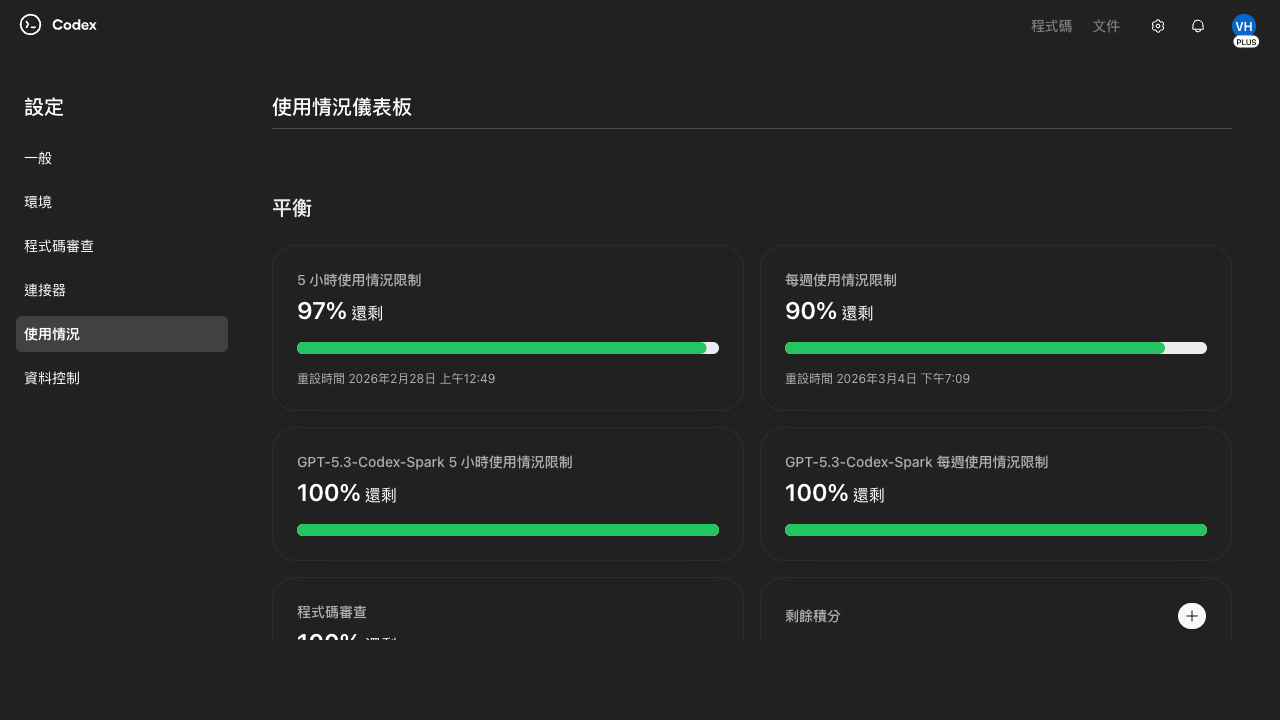This screenshot has width=1280, height=720.
Task: Click GPT-5.3-Codex-Spark 5 小時 progress bar
Action: pos(508,530)
